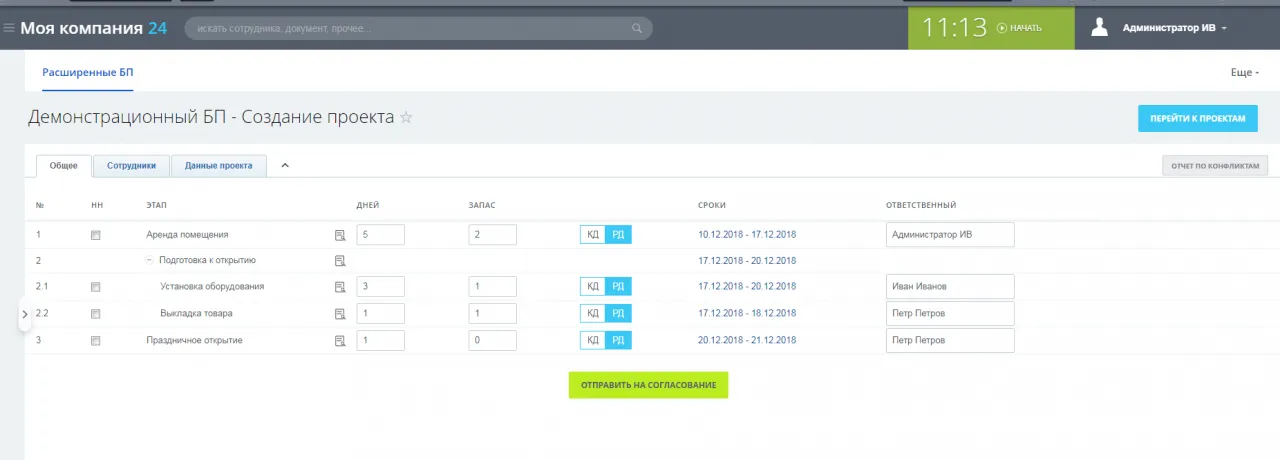Screen dimensions: 1280x460
Task: Open details icon for Выкладка товара
Action: [x=340, y=314]
